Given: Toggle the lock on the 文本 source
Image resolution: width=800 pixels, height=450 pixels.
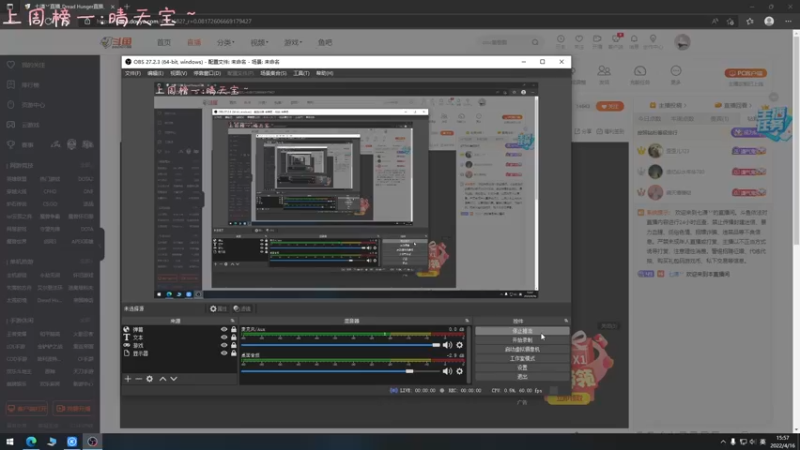Looking at the screenshot, I should (x=234, y=337).
